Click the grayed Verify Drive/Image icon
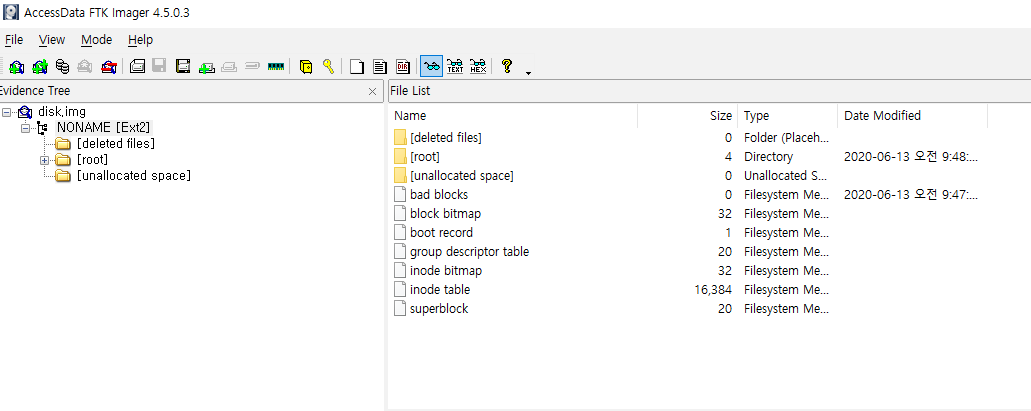The image size is (1031, 411). 252,66
